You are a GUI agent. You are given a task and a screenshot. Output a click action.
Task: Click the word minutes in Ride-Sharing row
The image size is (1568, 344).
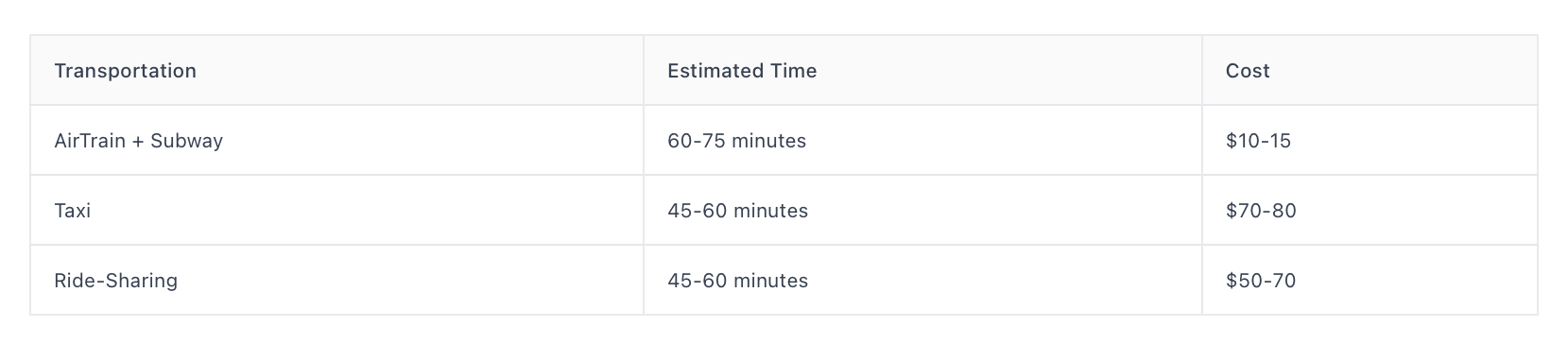point(769,281)
